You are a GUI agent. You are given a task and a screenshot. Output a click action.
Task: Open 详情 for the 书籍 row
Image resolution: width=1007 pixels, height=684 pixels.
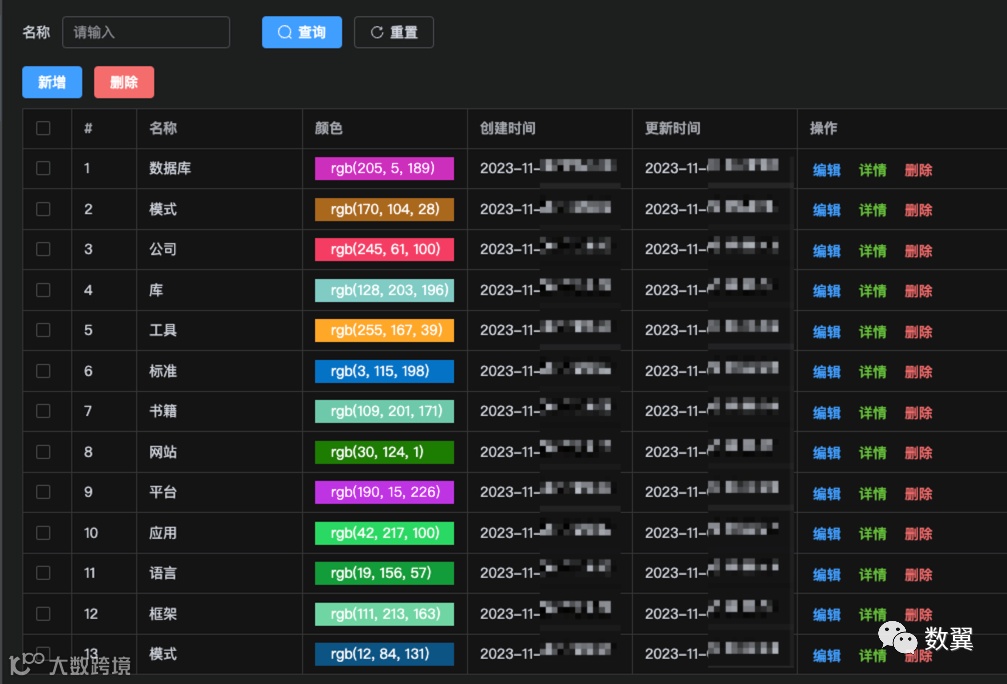coord(872,413)
